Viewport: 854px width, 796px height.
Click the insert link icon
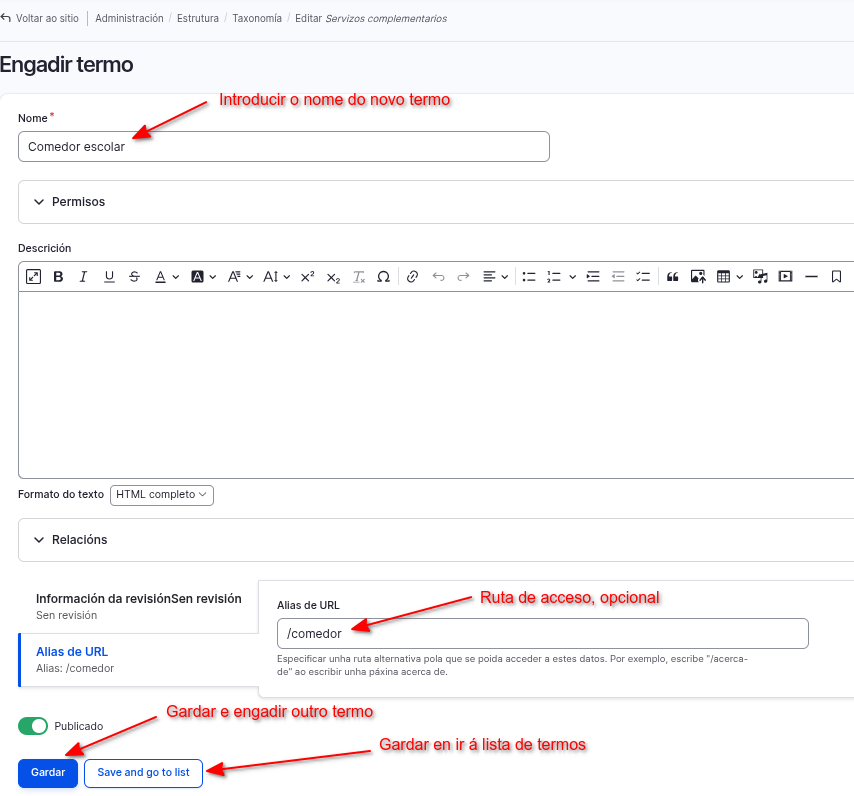[x=412, y=277]
